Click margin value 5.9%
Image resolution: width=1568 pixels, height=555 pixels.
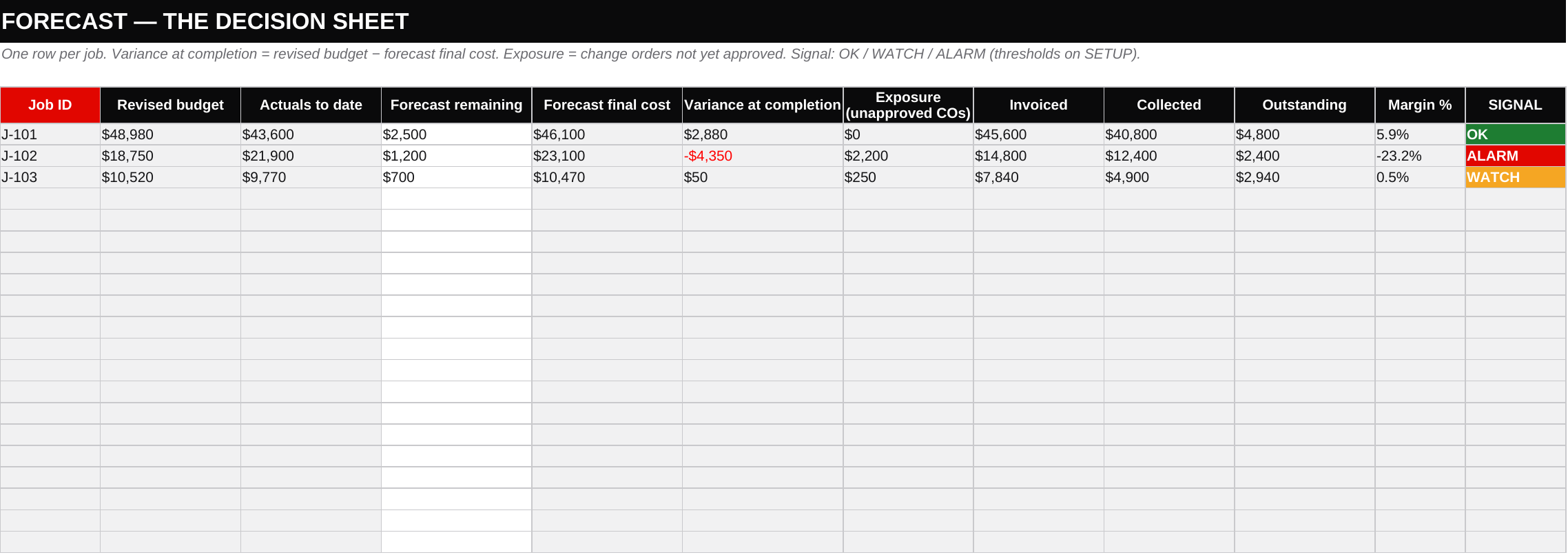[1420, 134]
